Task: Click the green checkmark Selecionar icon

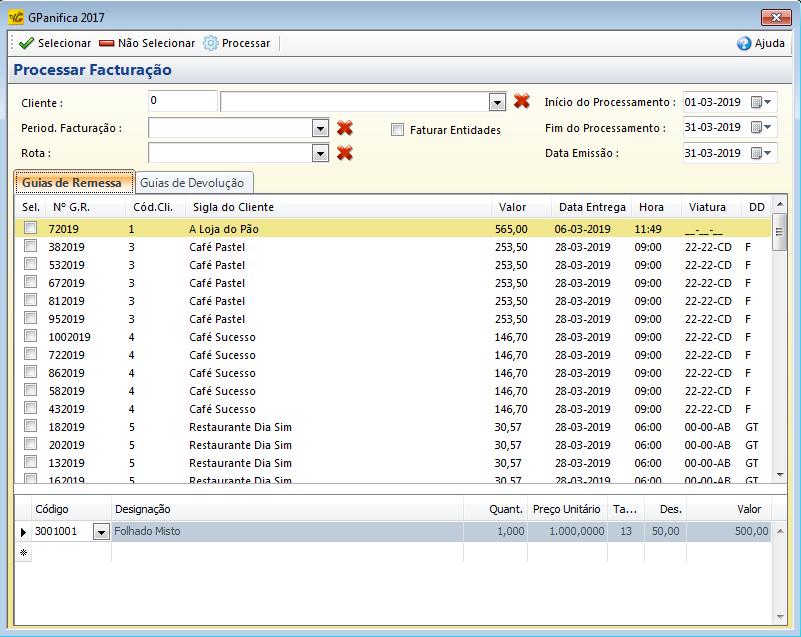Action: coord(26,43)
